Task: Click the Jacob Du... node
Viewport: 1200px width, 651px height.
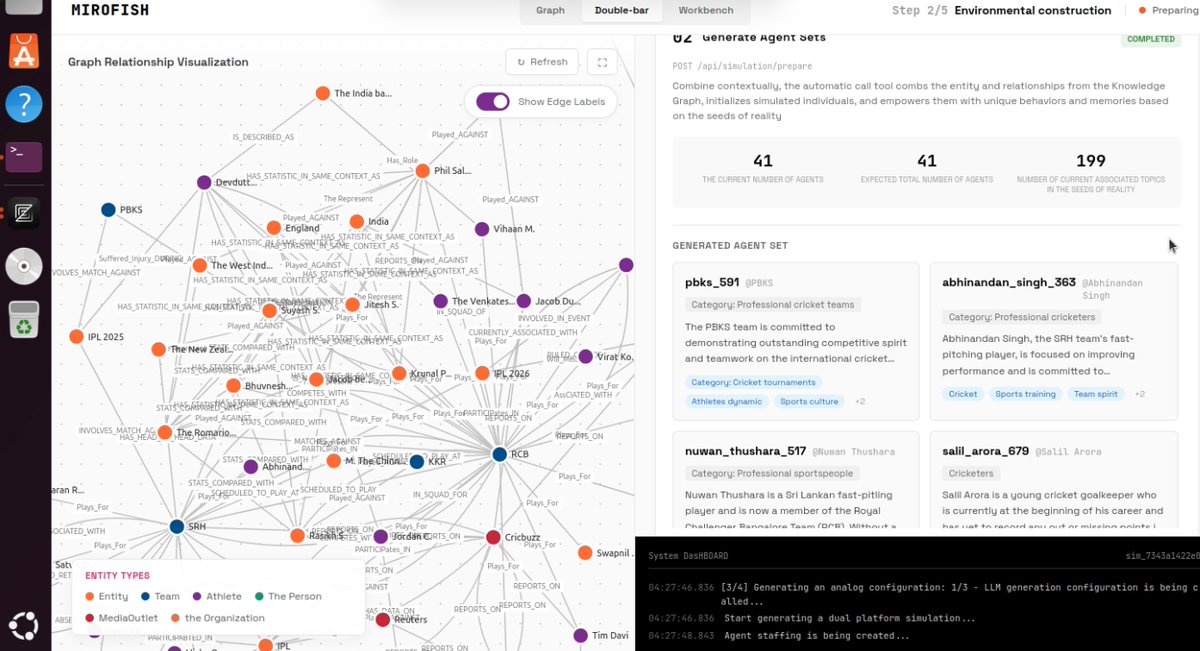Action: point(523,301)
